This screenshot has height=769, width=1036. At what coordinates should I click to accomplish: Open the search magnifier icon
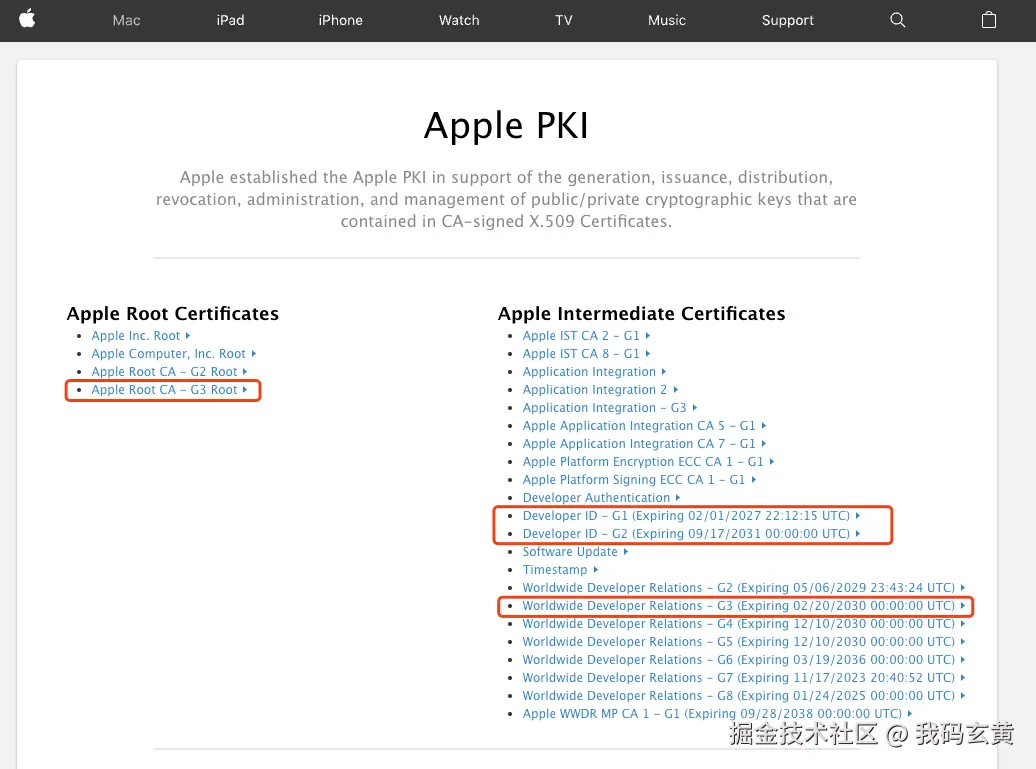(x=897, y=20)
